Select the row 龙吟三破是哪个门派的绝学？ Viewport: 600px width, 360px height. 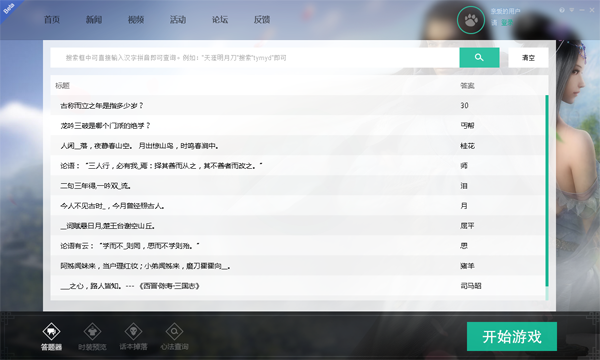click(298, 125)
